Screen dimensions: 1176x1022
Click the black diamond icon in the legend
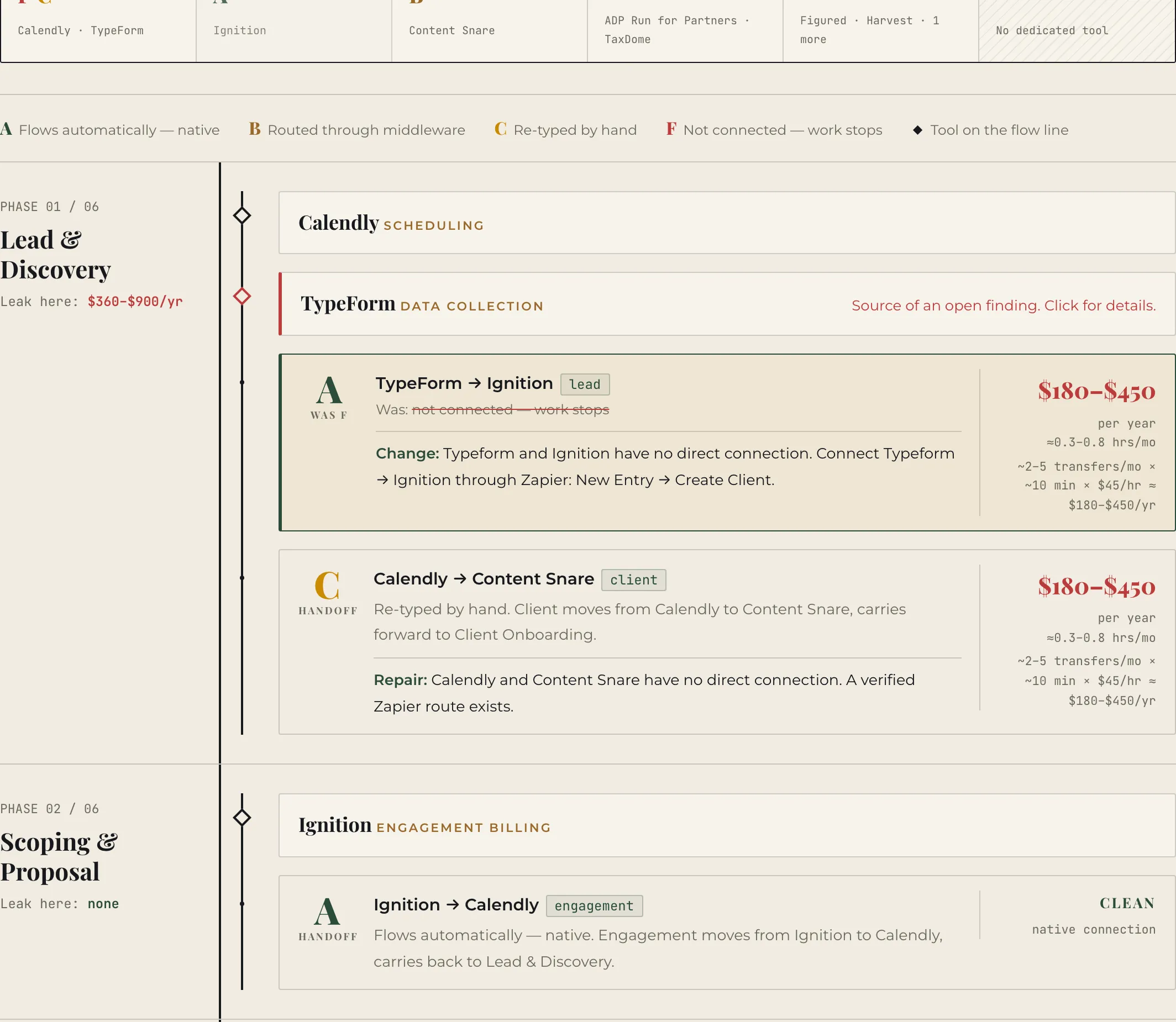click(917, 130)
